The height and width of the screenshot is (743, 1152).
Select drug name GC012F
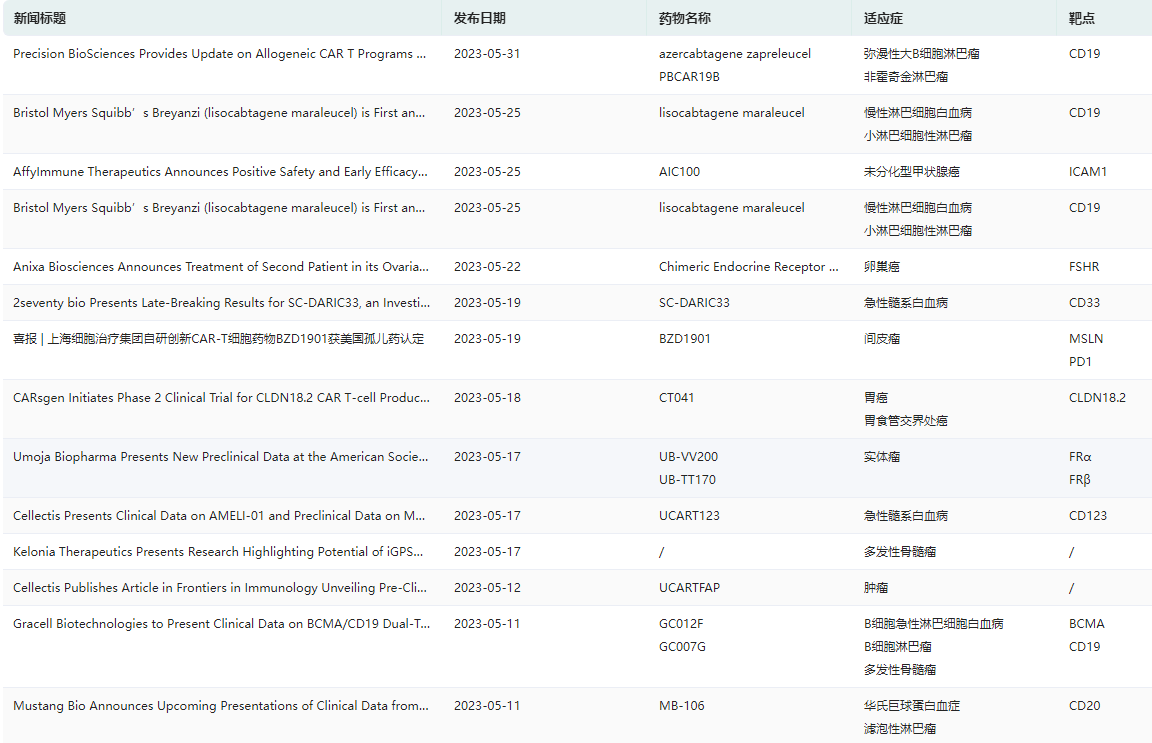pos(681,624)
